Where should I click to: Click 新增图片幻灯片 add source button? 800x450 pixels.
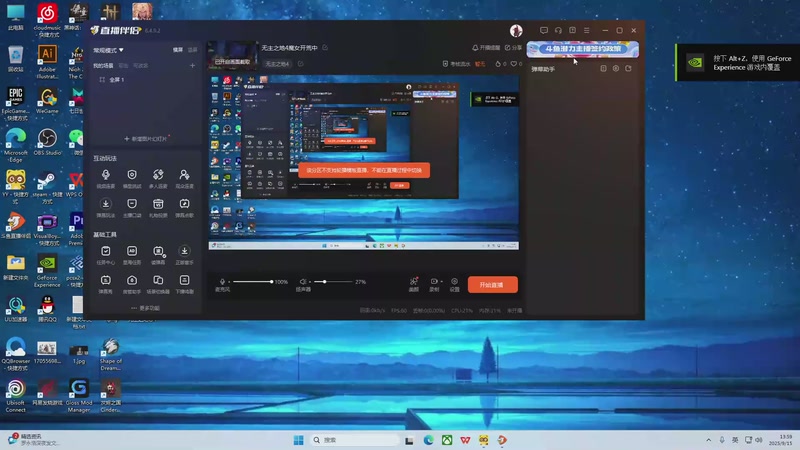pyautogui.click(x=145, y=138)
